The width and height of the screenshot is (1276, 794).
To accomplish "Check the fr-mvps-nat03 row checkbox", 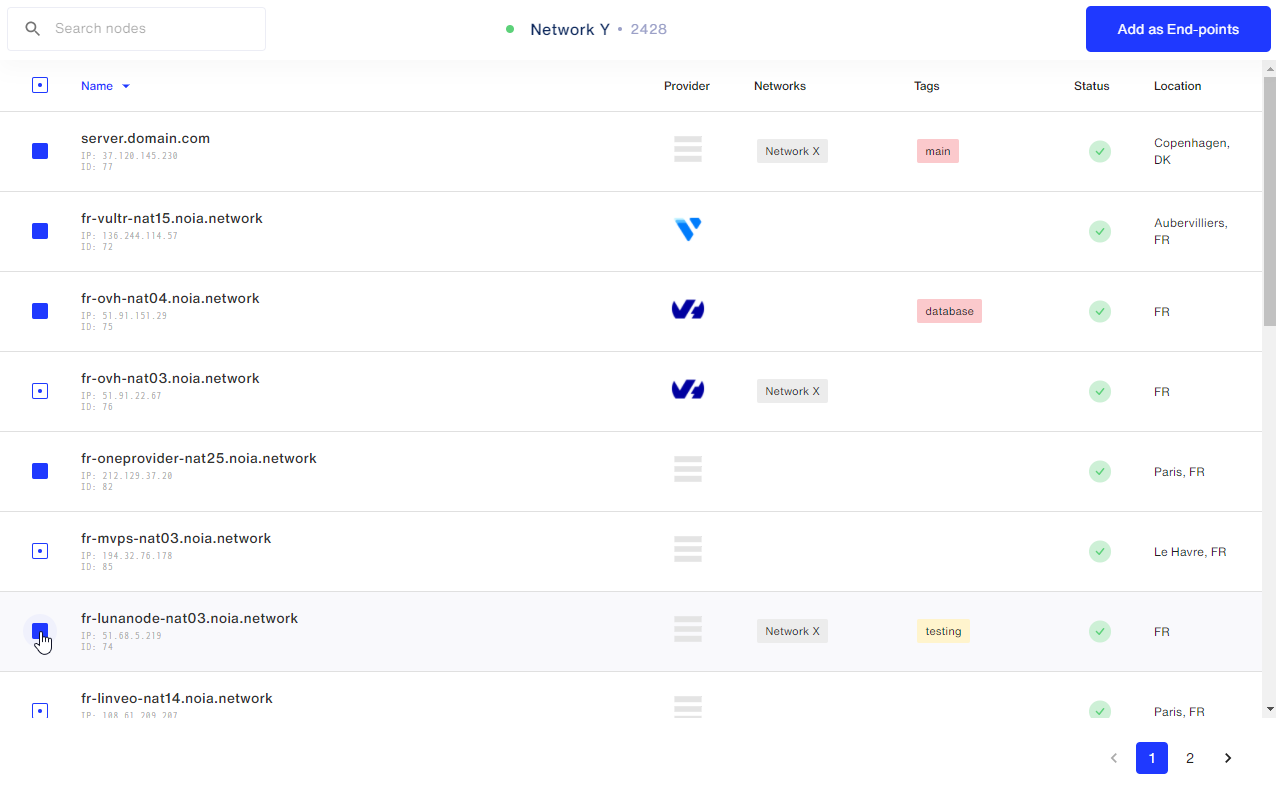I will [x=40, y=551].
